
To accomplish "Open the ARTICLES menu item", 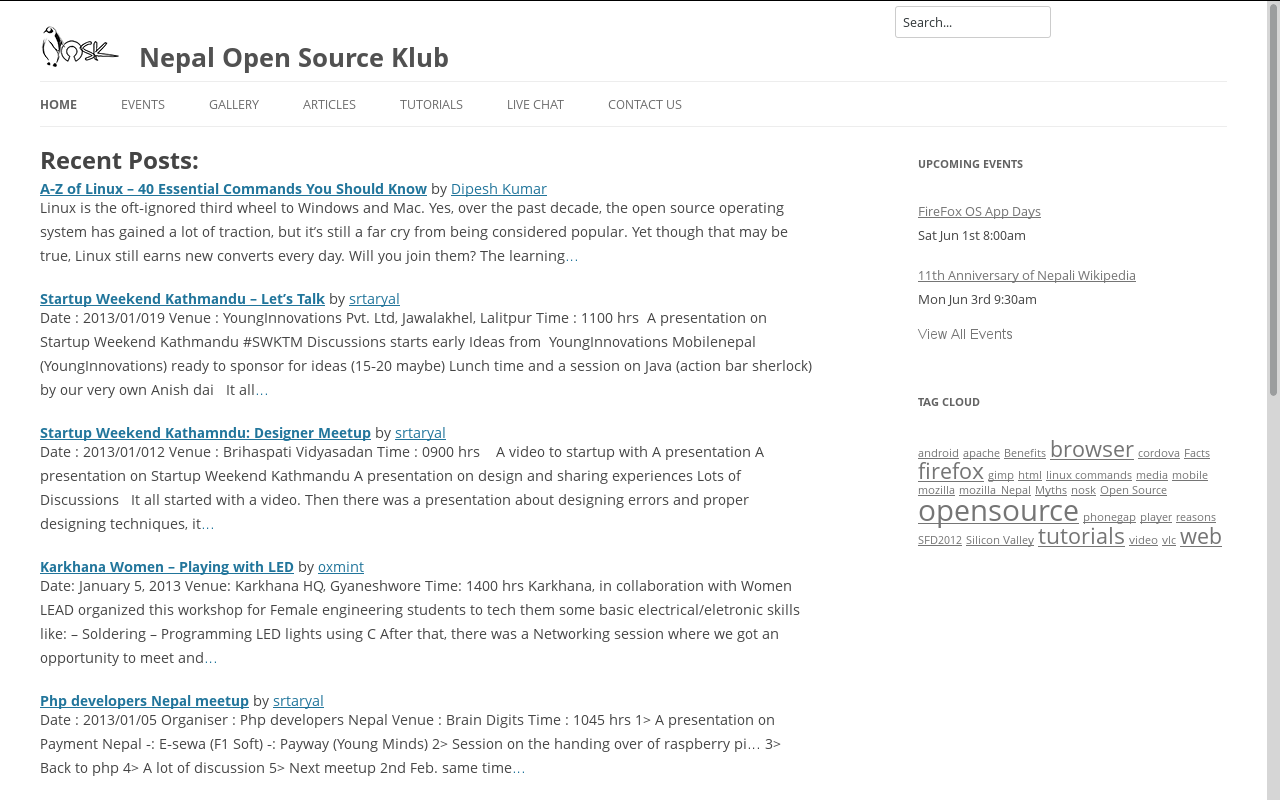I will point(329,104).
